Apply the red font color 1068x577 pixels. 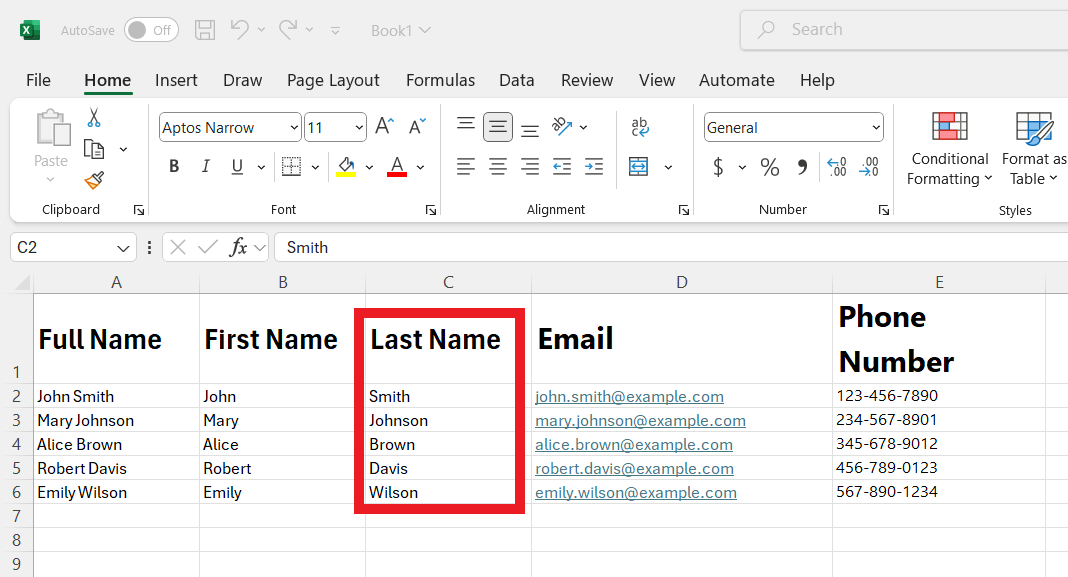(x=397, y=167)
